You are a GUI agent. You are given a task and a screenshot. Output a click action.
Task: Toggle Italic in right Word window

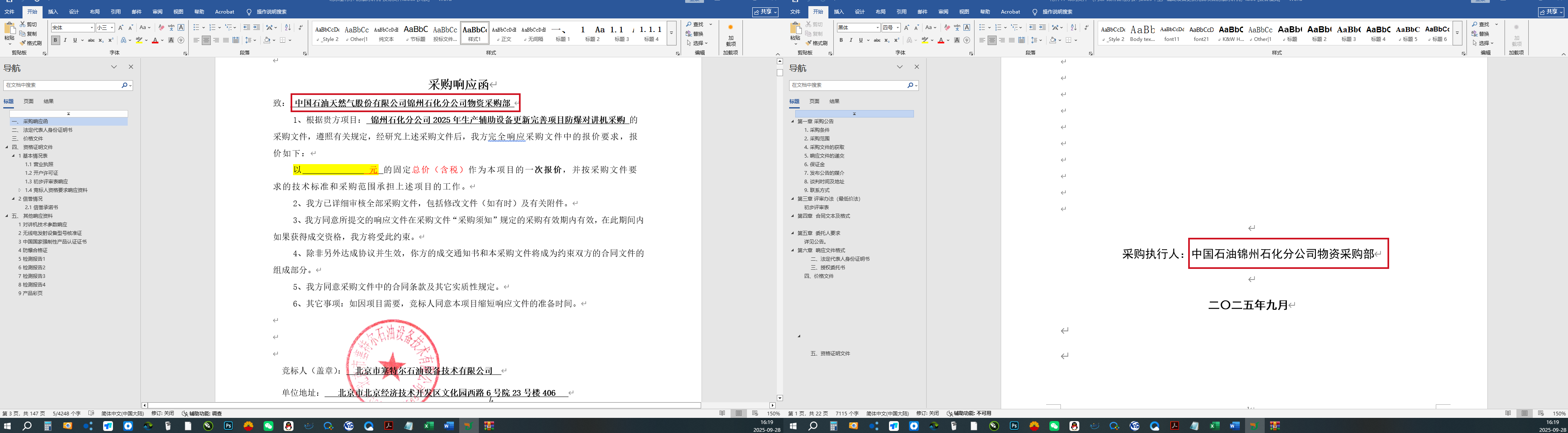tap(851, 40)
